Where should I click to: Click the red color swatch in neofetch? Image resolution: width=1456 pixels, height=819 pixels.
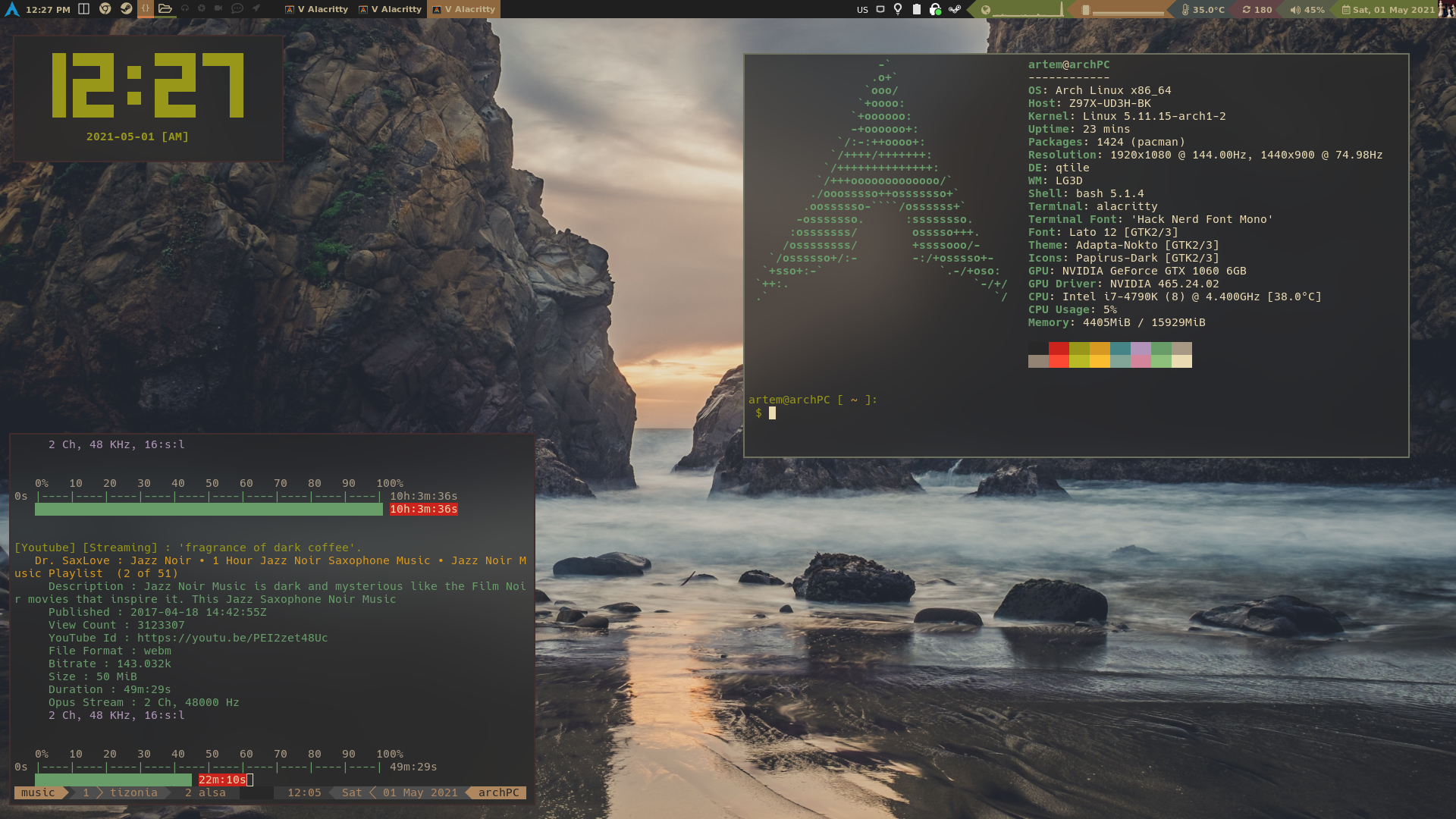(x=1059, y=349)
